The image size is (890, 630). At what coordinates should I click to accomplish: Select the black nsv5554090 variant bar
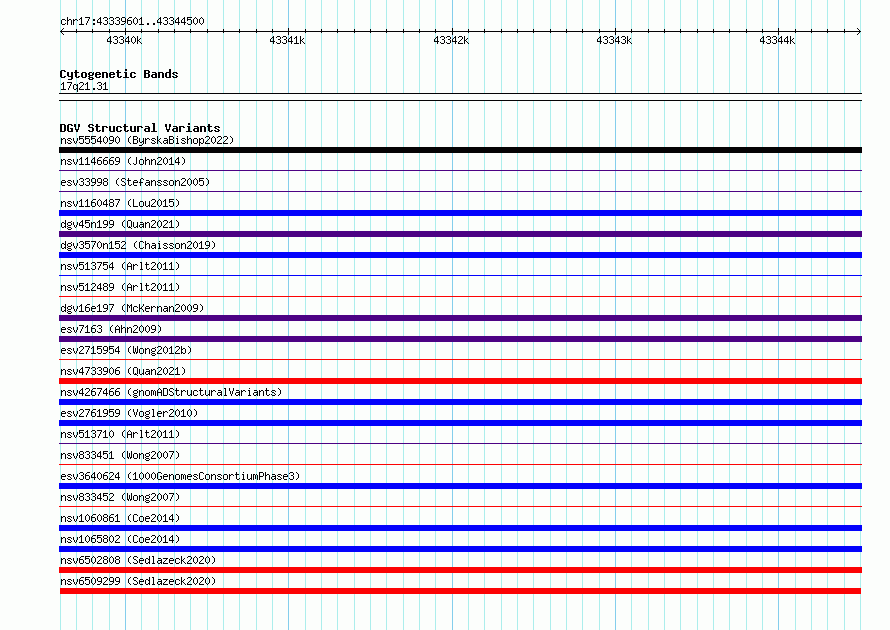460,150
